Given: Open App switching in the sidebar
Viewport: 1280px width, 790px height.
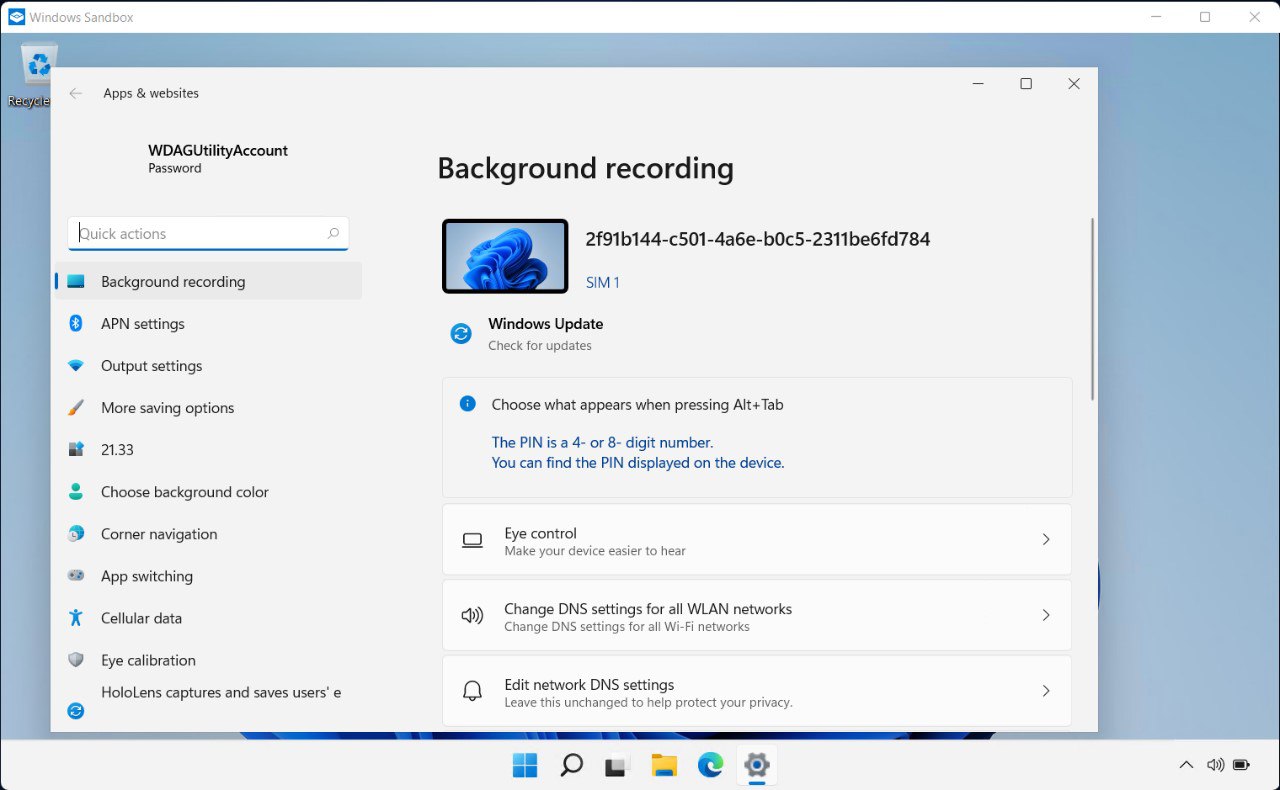Looking at the screenshot, I should click(208, 576).
